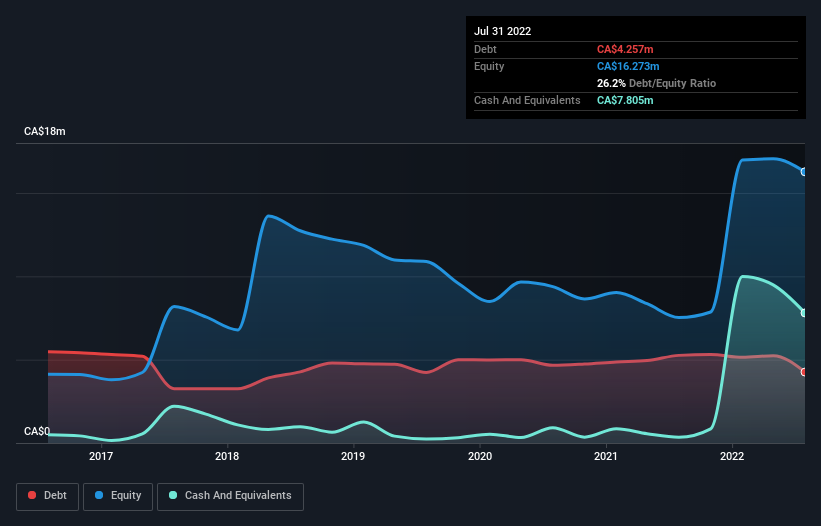
Task: Click the 2021 x-axis label
Action: pos(606,456)
